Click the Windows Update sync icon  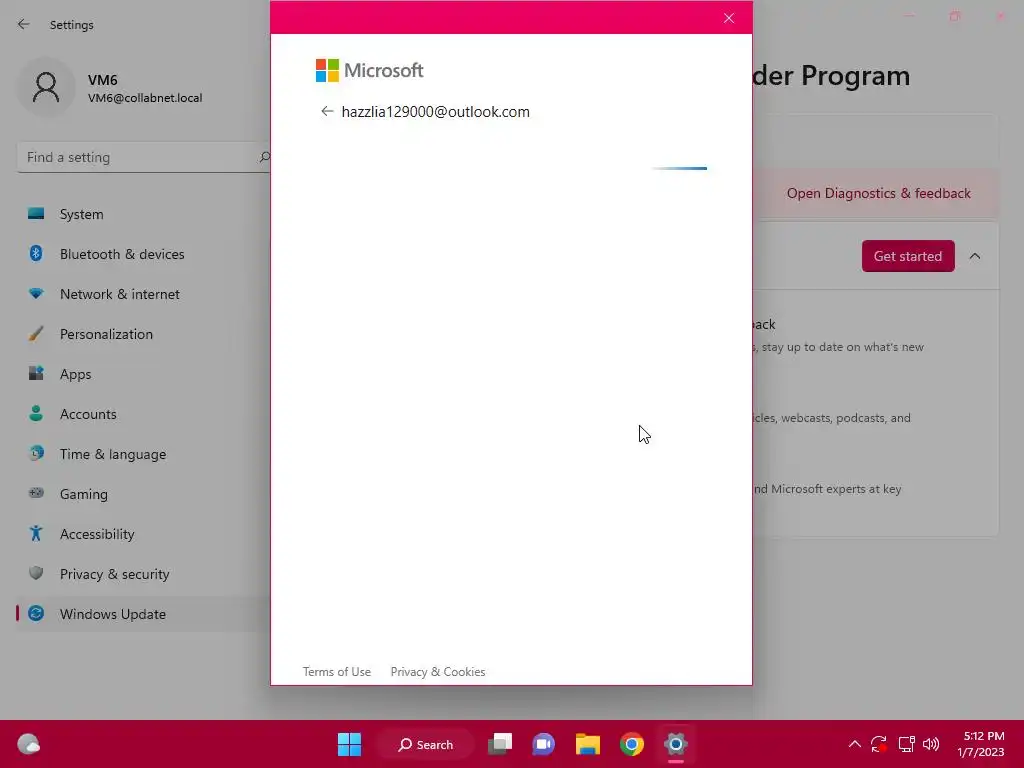[36, 613]
